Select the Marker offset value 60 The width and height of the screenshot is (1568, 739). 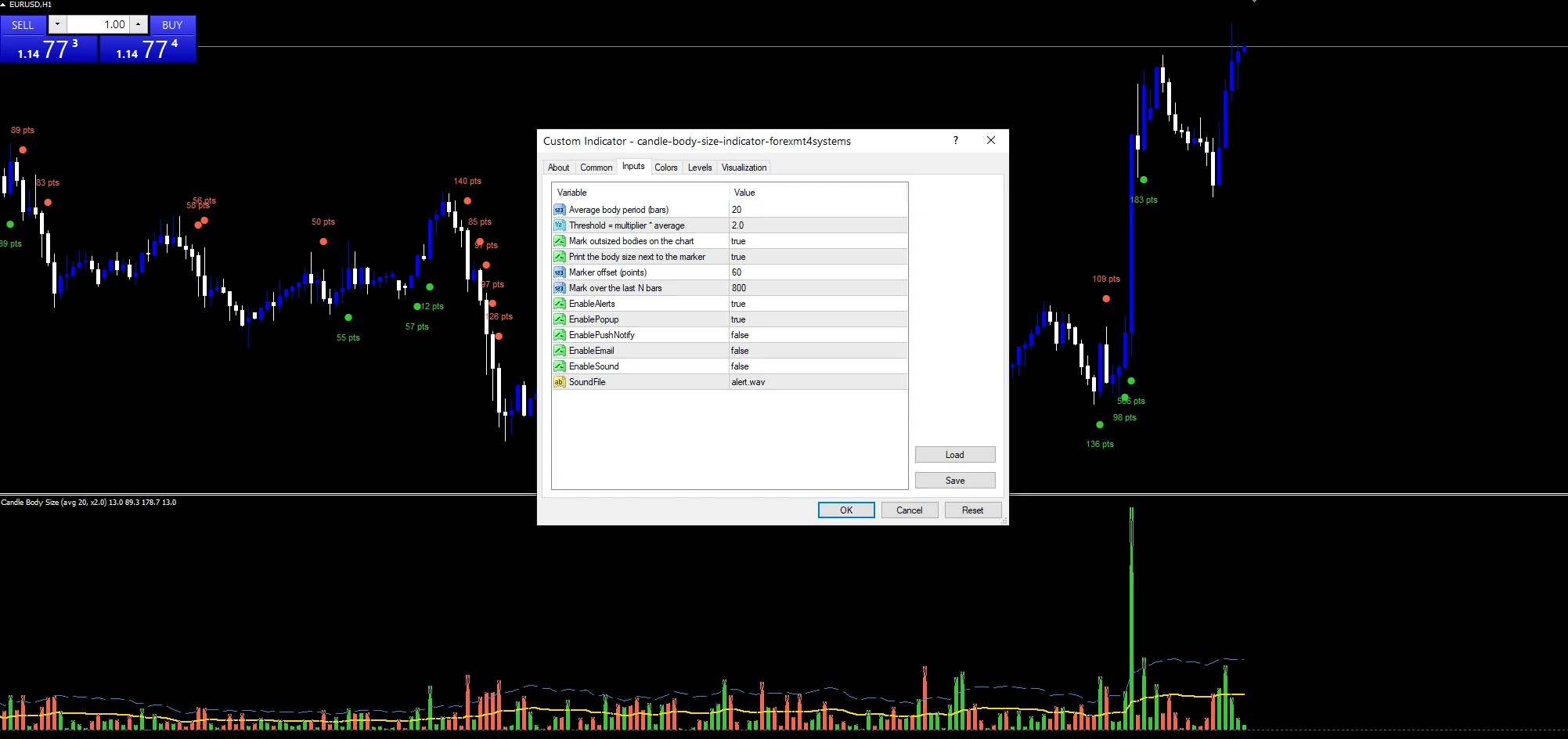(x=818, y=272)
